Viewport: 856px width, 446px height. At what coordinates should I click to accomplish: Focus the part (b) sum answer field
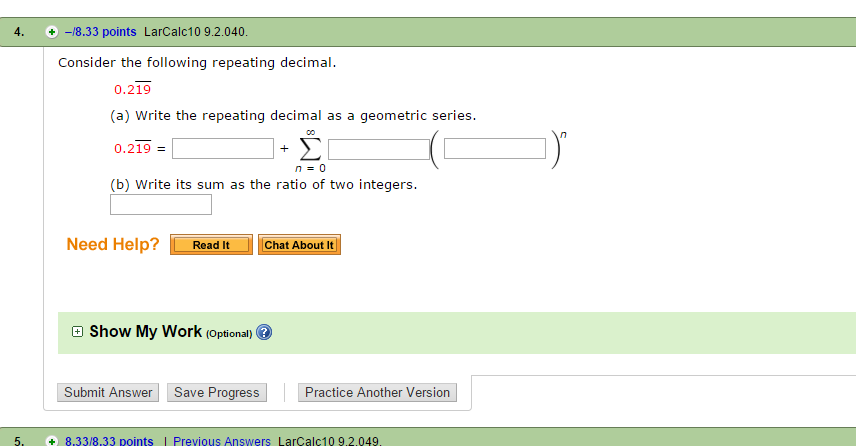161,205
